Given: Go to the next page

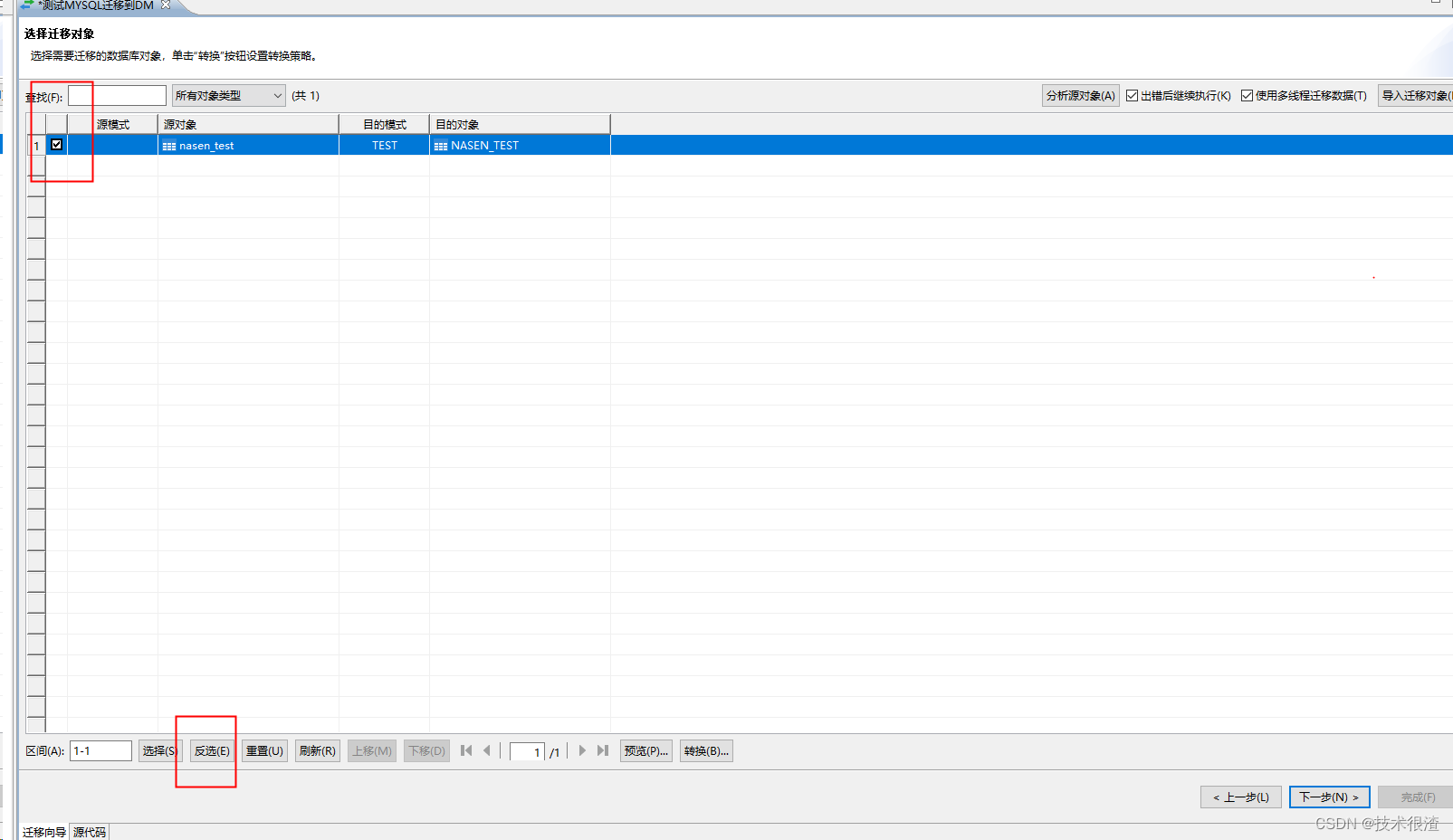Looking at the screenshot, I should 582,750.
